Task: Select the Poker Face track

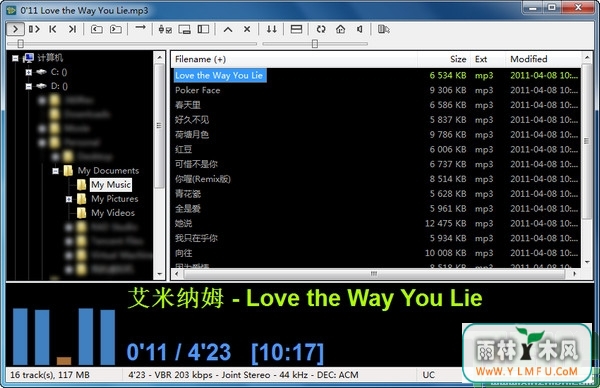Action: 197,90
